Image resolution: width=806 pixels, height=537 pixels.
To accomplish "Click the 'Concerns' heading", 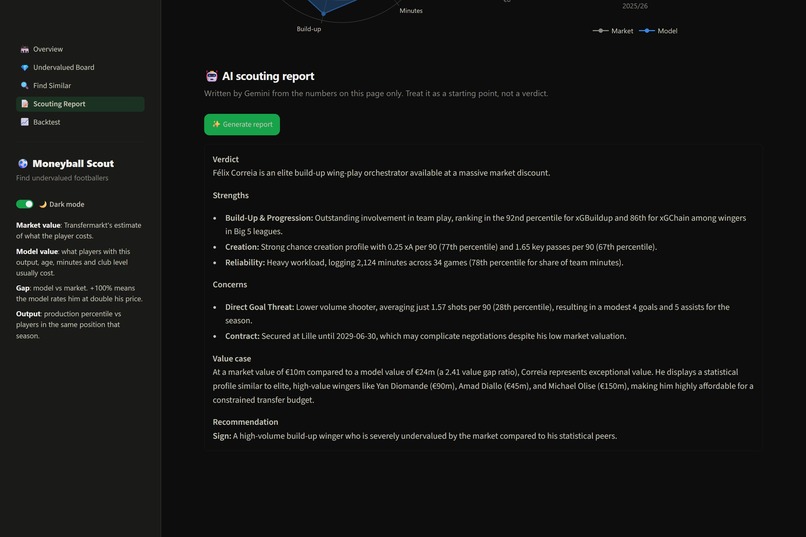I will 230,284.
